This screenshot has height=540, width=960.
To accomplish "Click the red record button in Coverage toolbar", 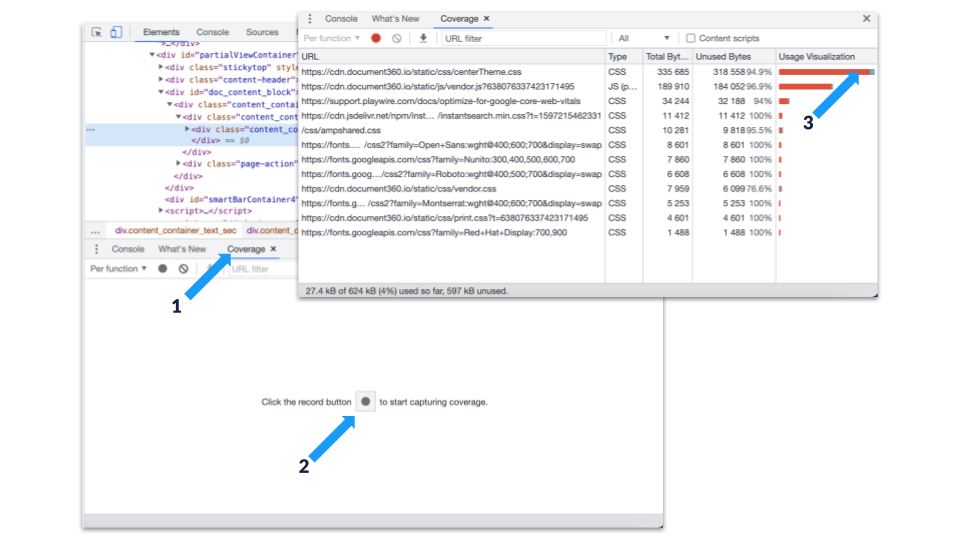I will click(376, 38).
